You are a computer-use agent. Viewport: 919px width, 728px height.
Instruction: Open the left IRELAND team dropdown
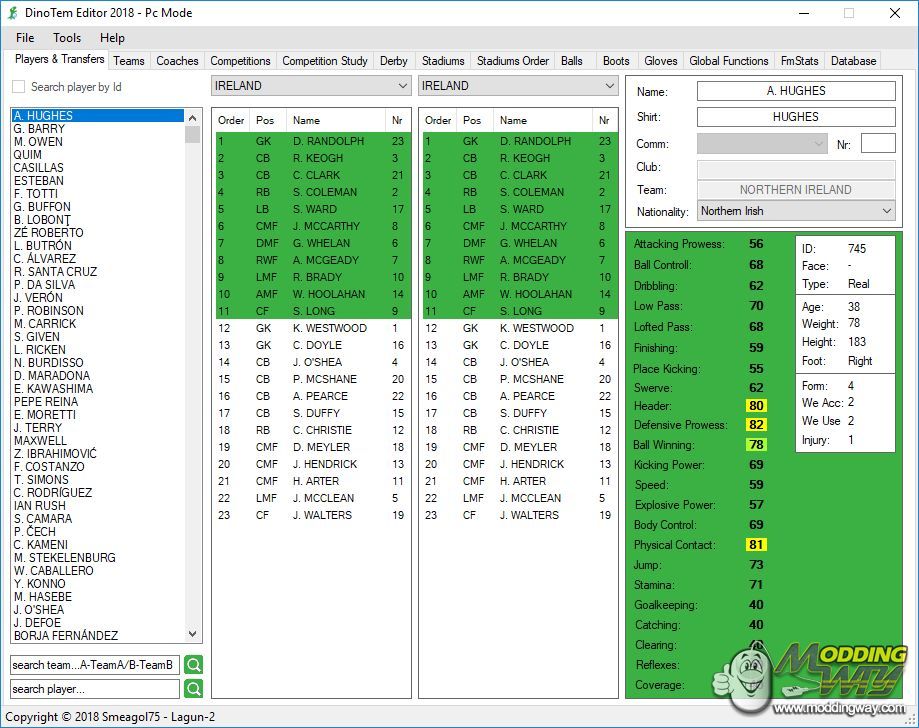[311, 86]
